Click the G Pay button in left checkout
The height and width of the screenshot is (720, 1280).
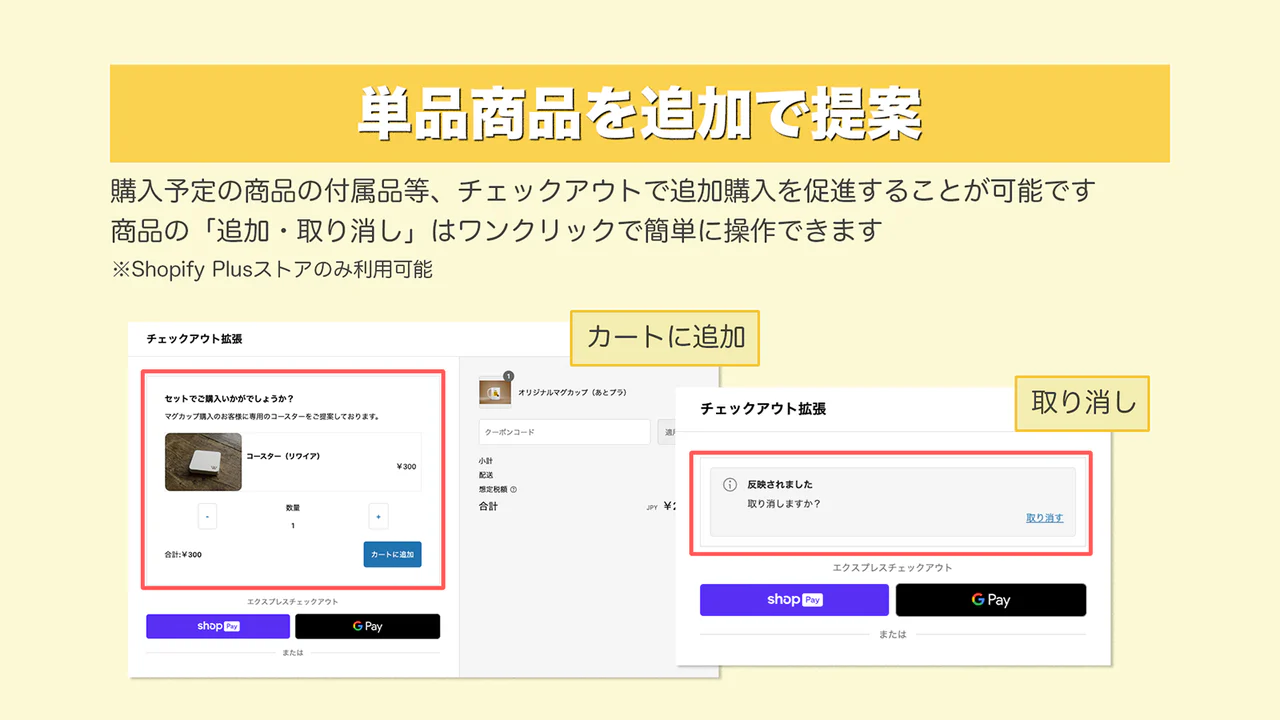[367, 626]
